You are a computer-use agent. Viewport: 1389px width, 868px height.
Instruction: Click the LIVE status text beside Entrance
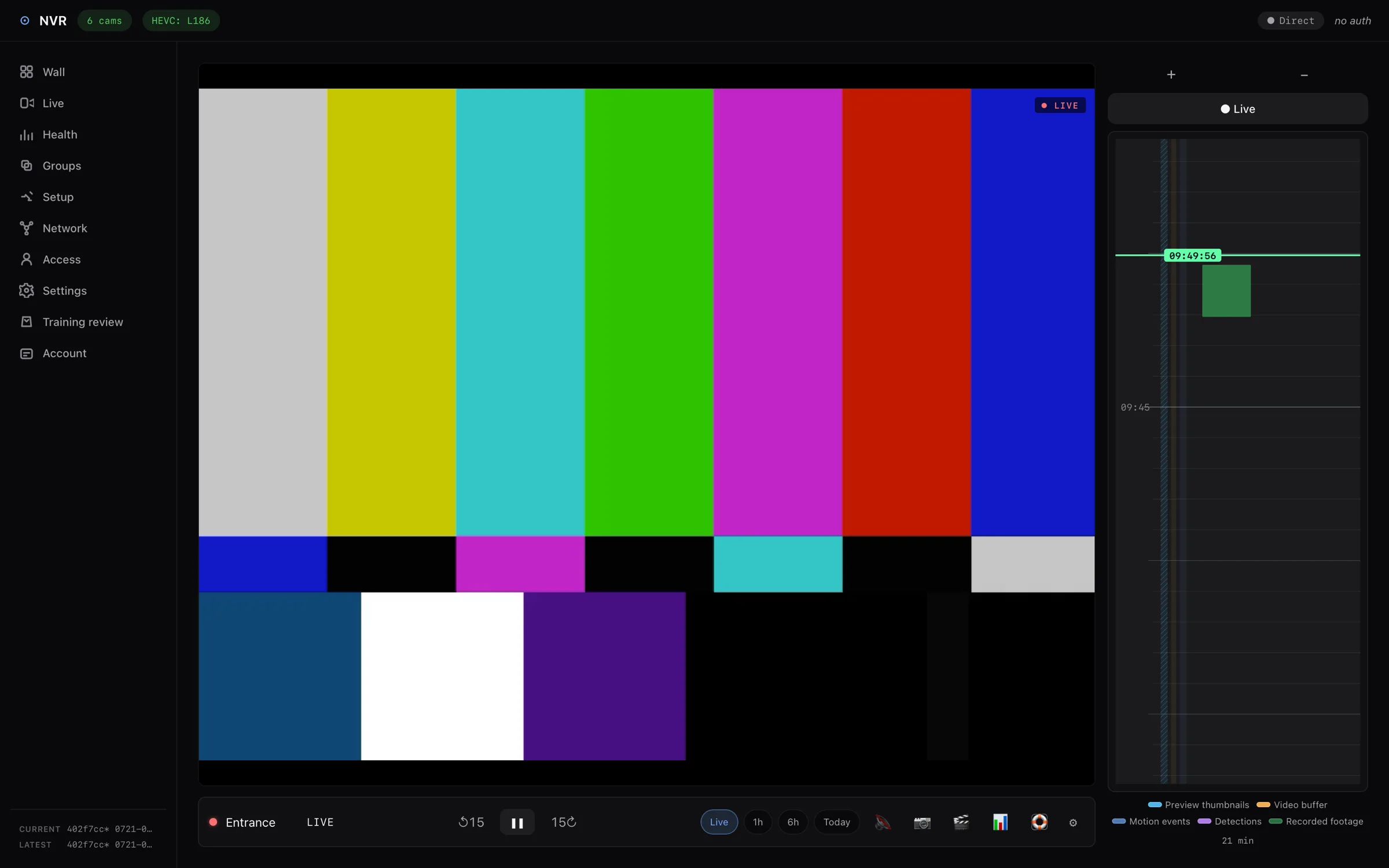(320, 822)
